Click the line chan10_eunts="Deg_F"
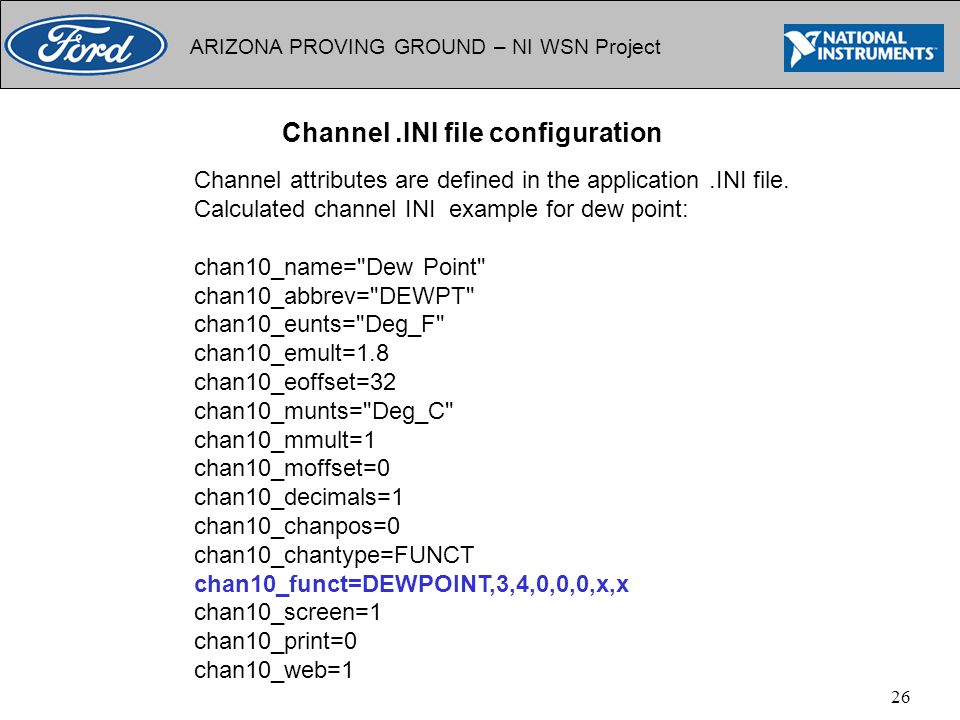Screen dimensions: 960x720 [319, 325]
